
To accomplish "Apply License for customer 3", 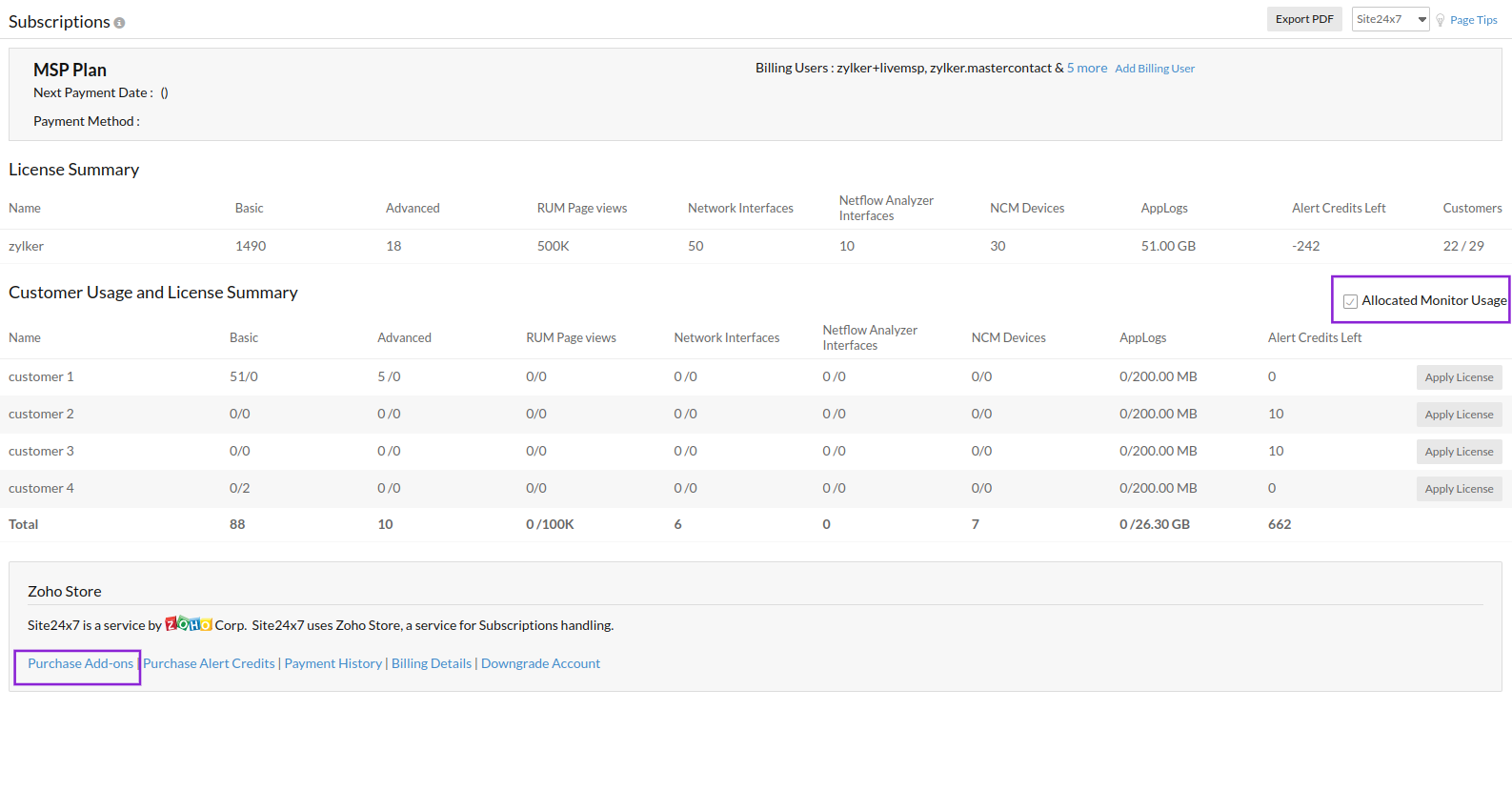I will [x=1459, y=452].
